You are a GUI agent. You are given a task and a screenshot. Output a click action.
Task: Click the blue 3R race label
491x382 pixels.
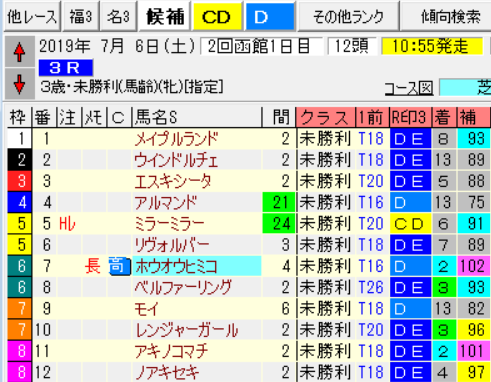click(66, 68)
